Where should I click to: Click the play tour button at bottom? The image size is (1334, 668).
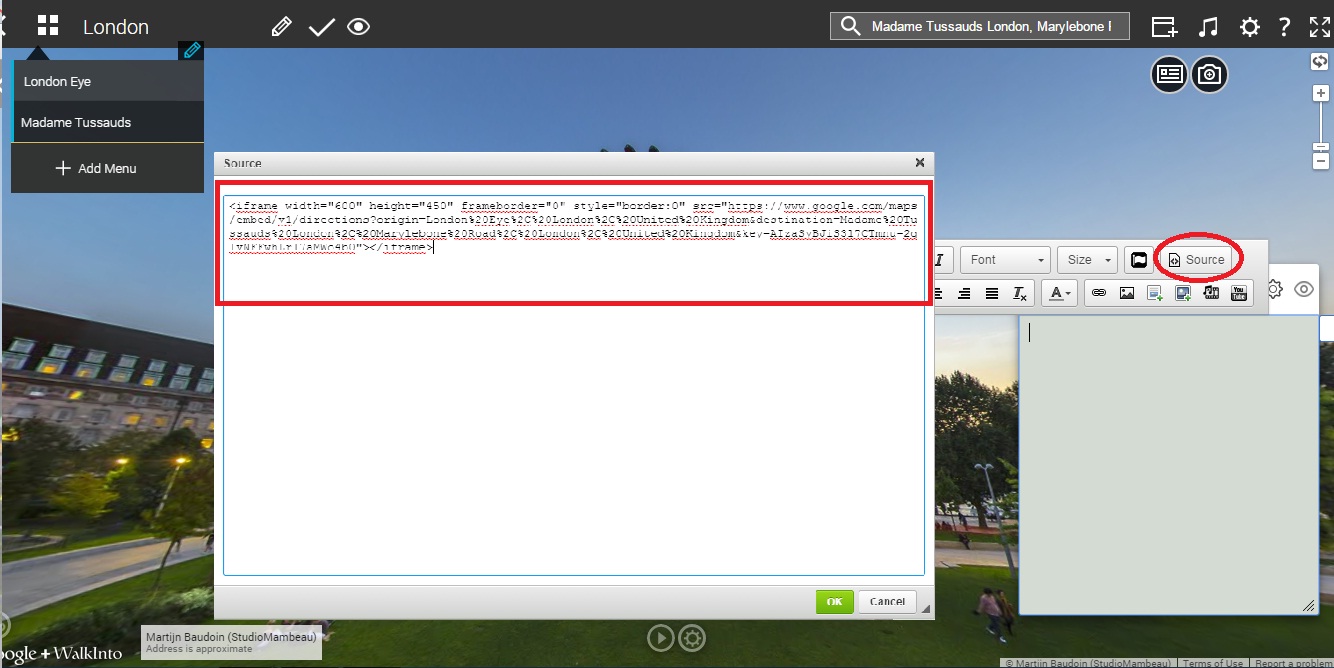point(660,637)
